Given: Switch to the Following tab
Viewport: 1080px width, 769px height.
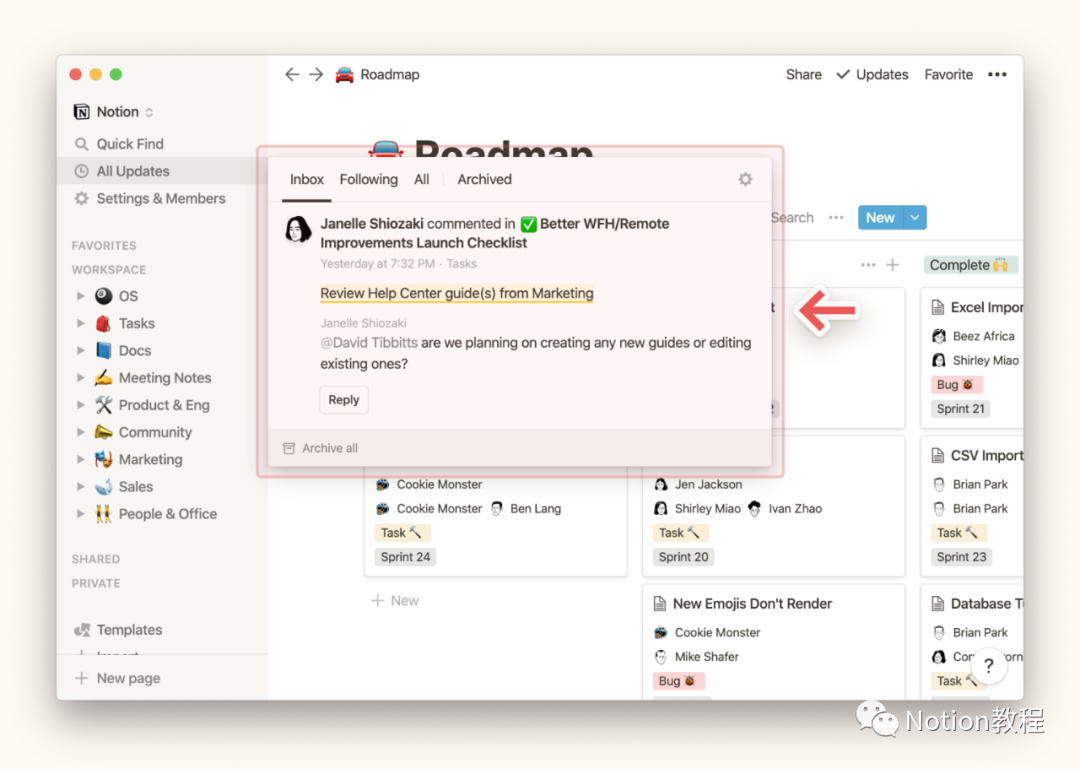Looking at the screenshot, I should pos(368,180).
